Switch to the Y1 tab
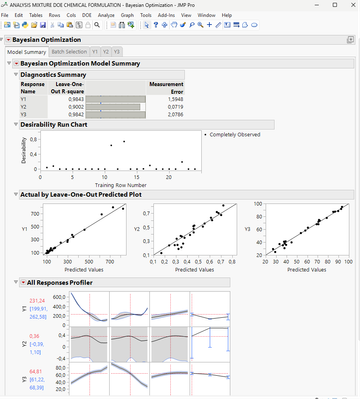The width and height of the screenshot is (360, 399). [95, 52]
